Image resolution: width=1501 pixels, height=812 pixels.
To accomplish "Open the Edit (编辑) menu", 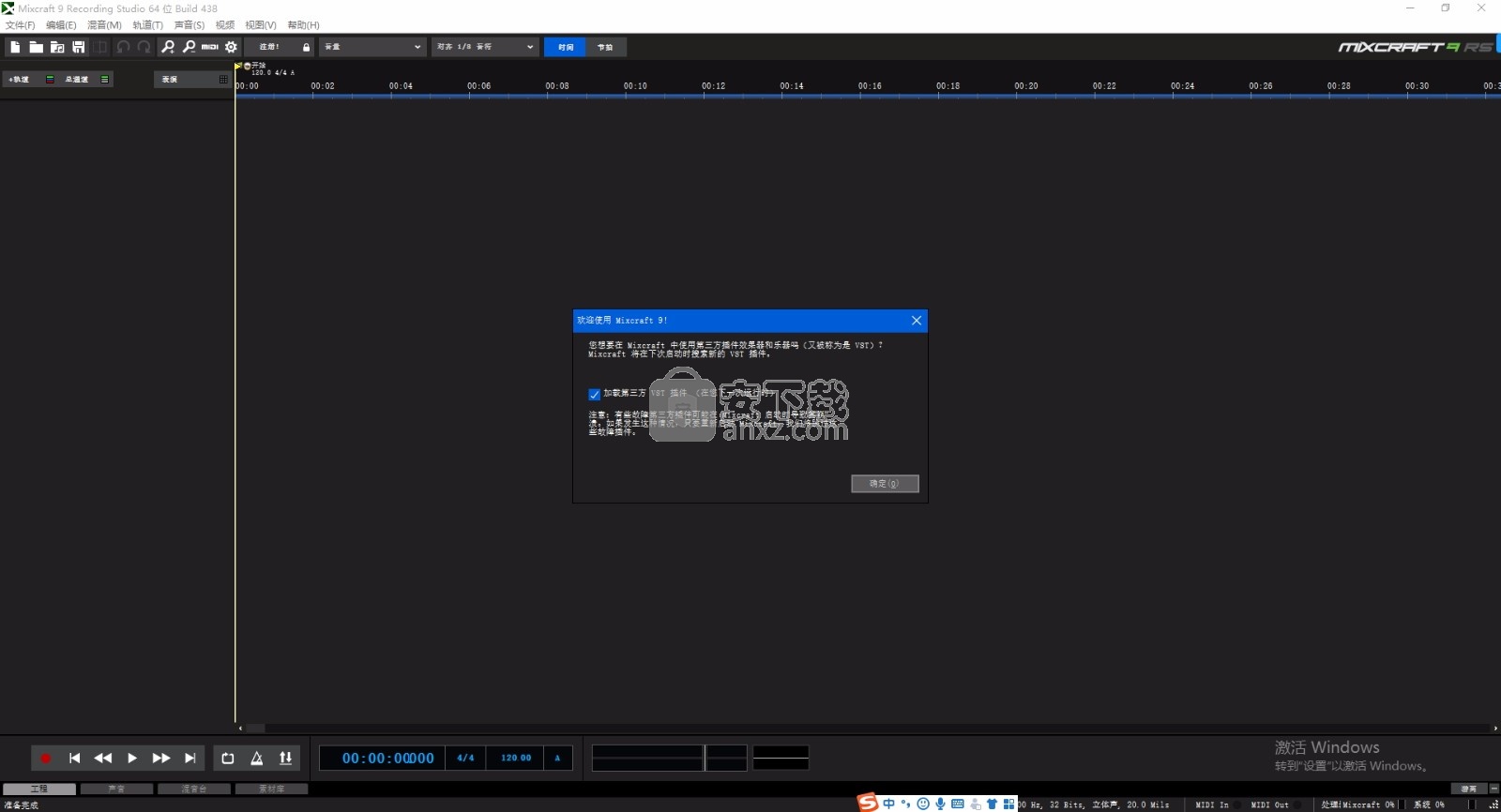I will click(61, 25).
